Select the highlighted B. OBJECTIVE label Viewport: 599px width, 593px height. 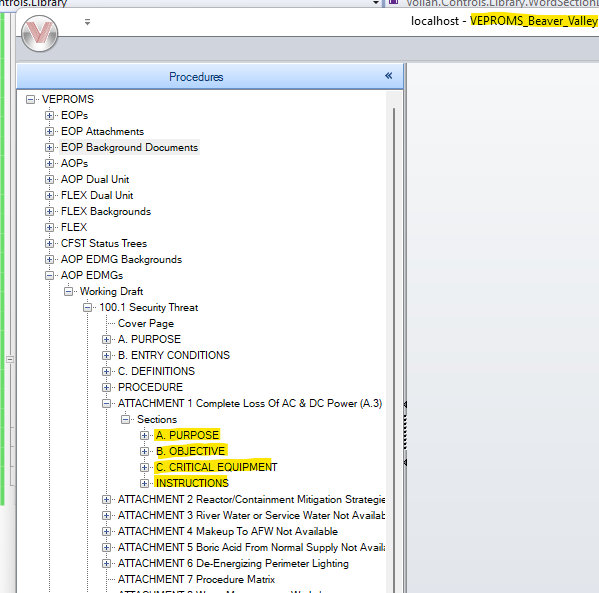click(x=191, y=451)
